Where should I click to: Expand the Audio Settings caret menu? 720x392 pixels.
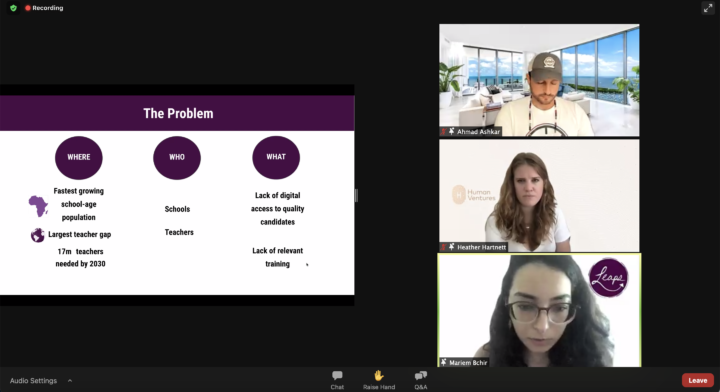tap(70, 381)
